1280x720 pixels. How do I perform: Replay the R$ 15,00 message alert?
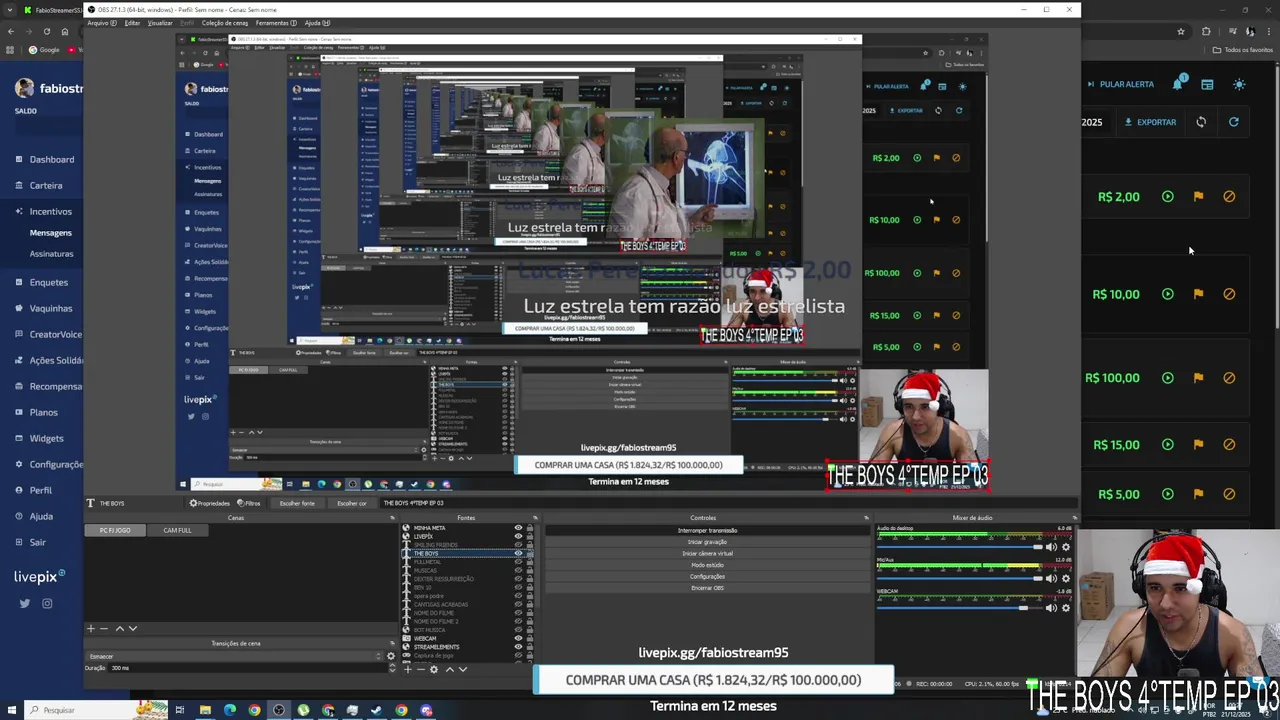coord(1167,445)
